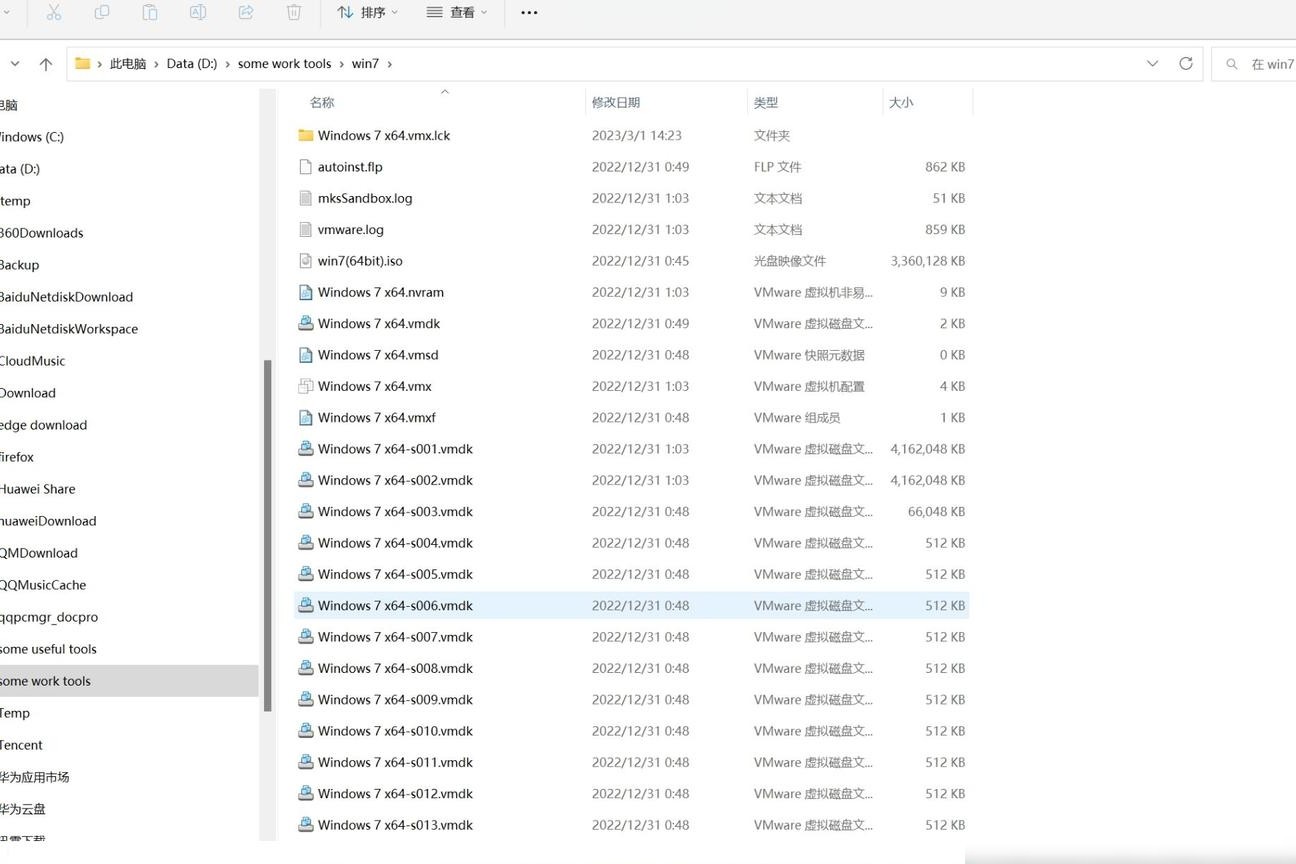Select file name Windows 7 x64-s013.vmdk
Image resolution: width=1296 pixels, height=864 pixels.
tap(395, 825)
